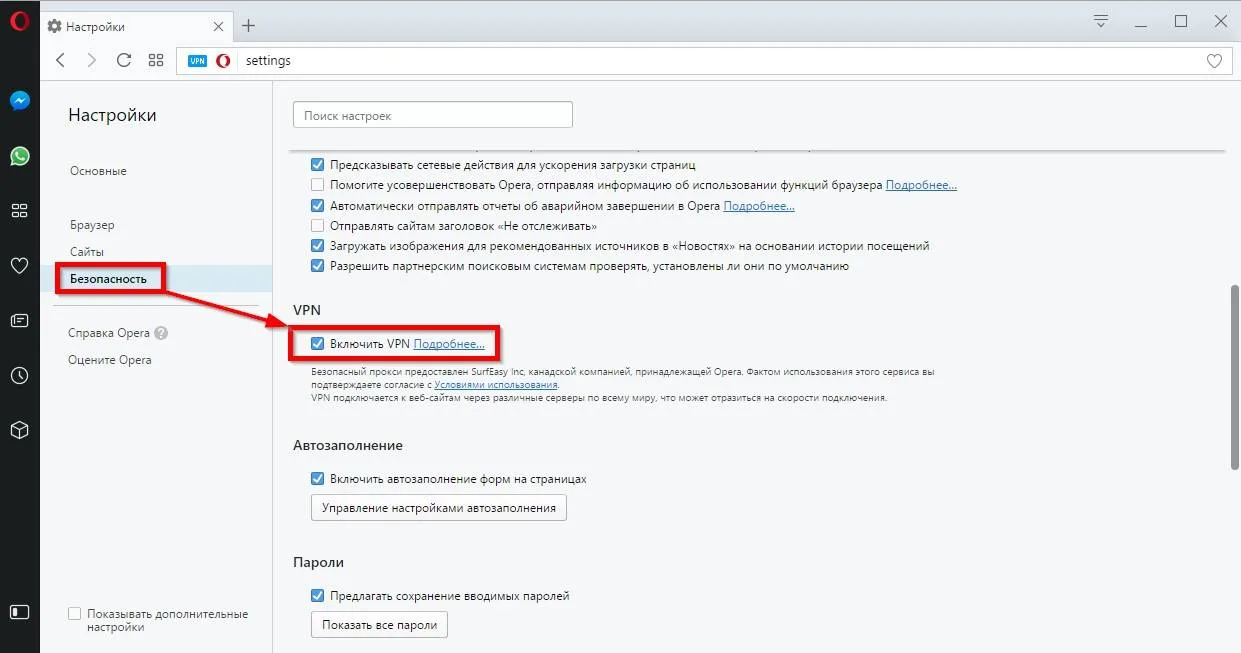Screen dimensions: 1241x653
Task: Maximize the Opera window
Action: click(1181, 20)
